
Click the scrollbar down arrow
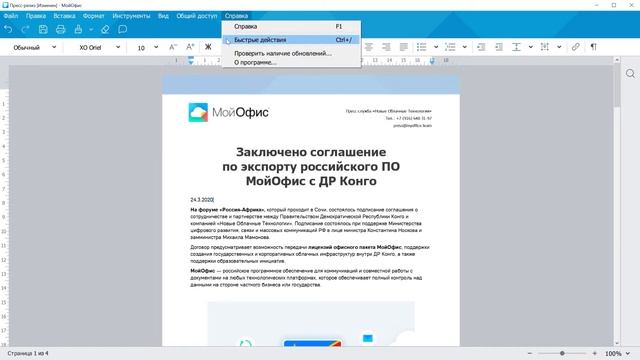point(617,343)
